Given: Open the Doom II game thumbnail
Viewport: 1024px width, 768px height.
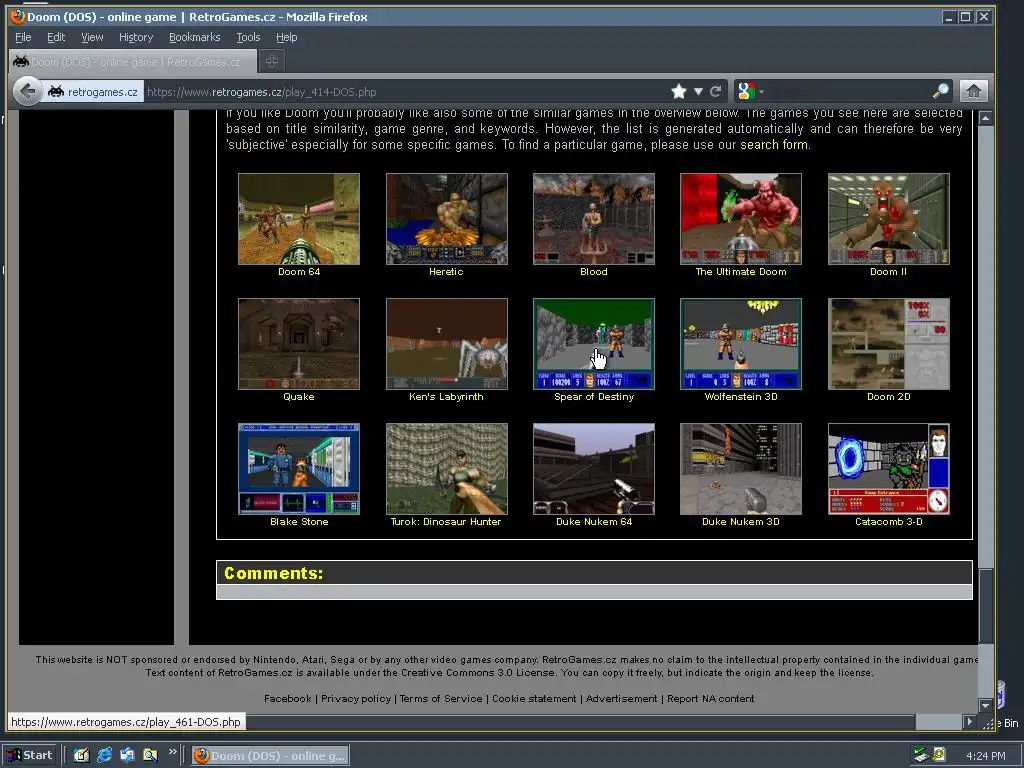Looking at the screenshot, I should pos(888,219).
